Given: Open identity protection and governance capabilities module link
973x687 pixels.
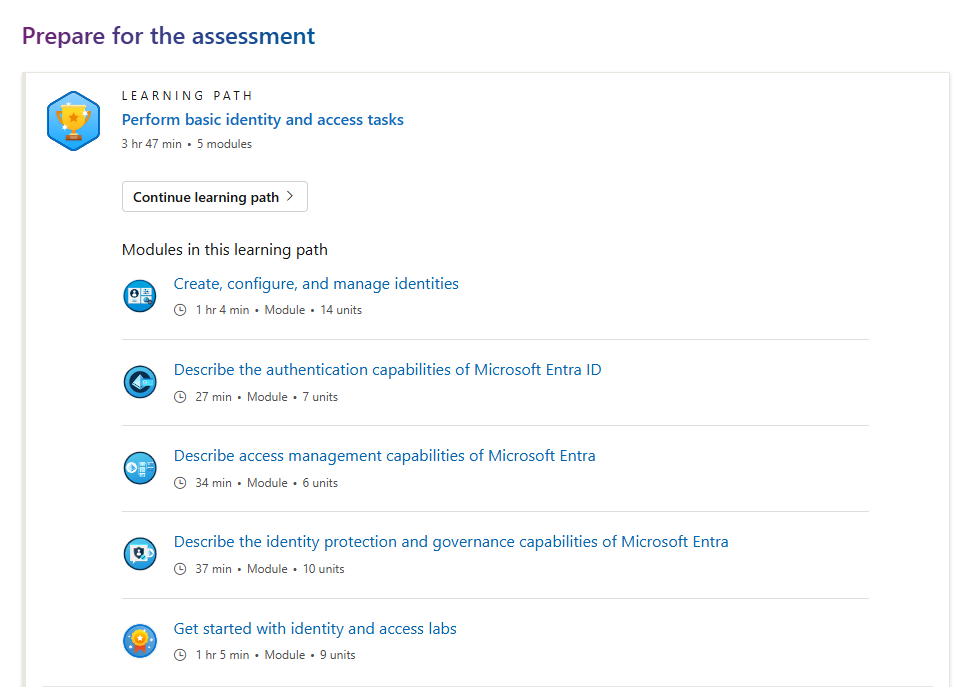Looking at the screenshot, I should [451, 542].
